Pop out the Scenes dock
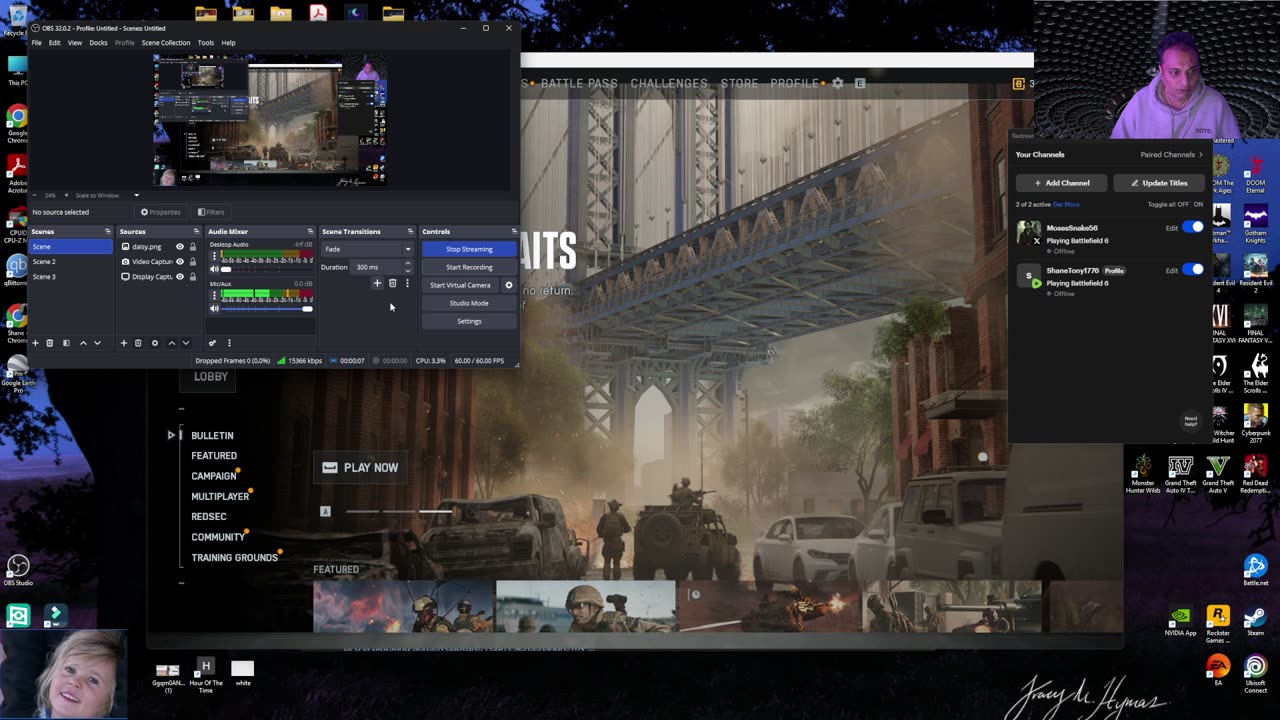 point(108,232)
